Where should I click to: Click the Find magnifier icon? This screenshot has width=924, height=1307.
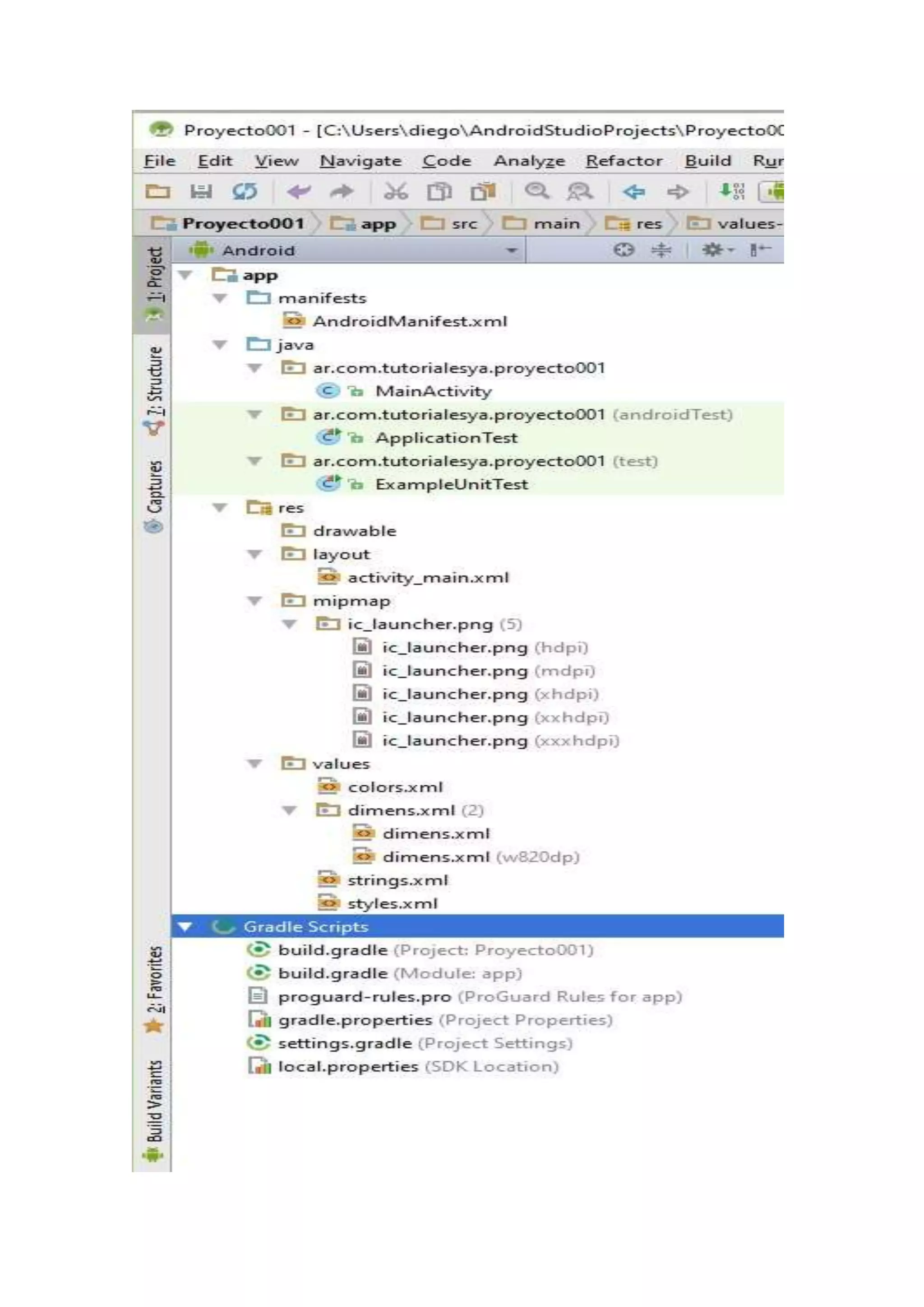tap(536, 192)
